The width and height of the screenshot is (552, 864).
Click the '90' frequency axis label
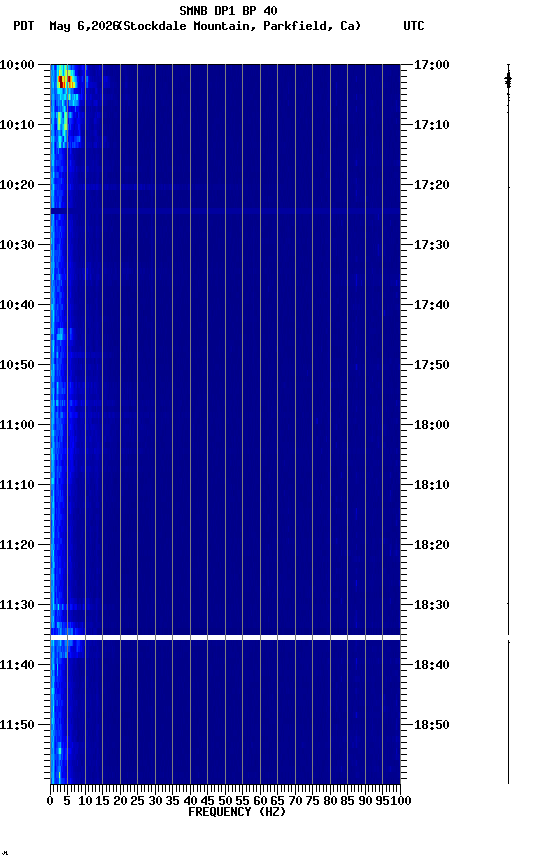pos(365,802)
